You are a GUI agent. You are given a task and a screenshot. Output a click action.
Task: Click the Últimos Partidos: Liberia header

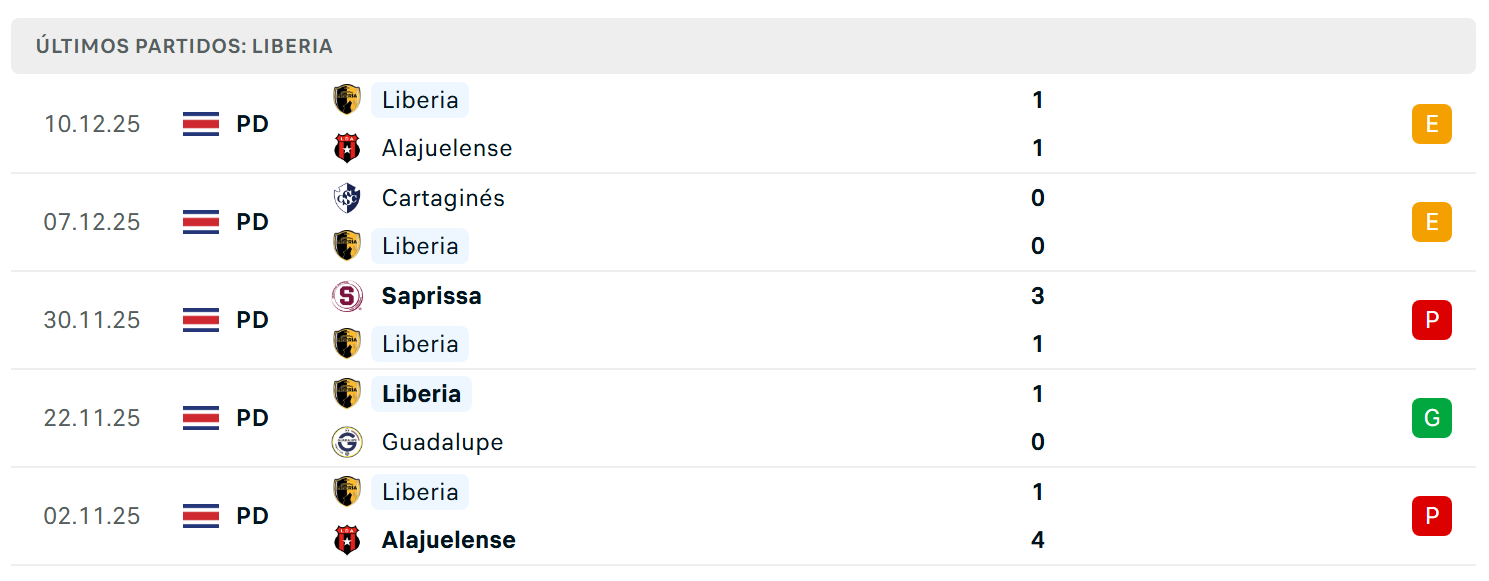(x=184, y=46)
